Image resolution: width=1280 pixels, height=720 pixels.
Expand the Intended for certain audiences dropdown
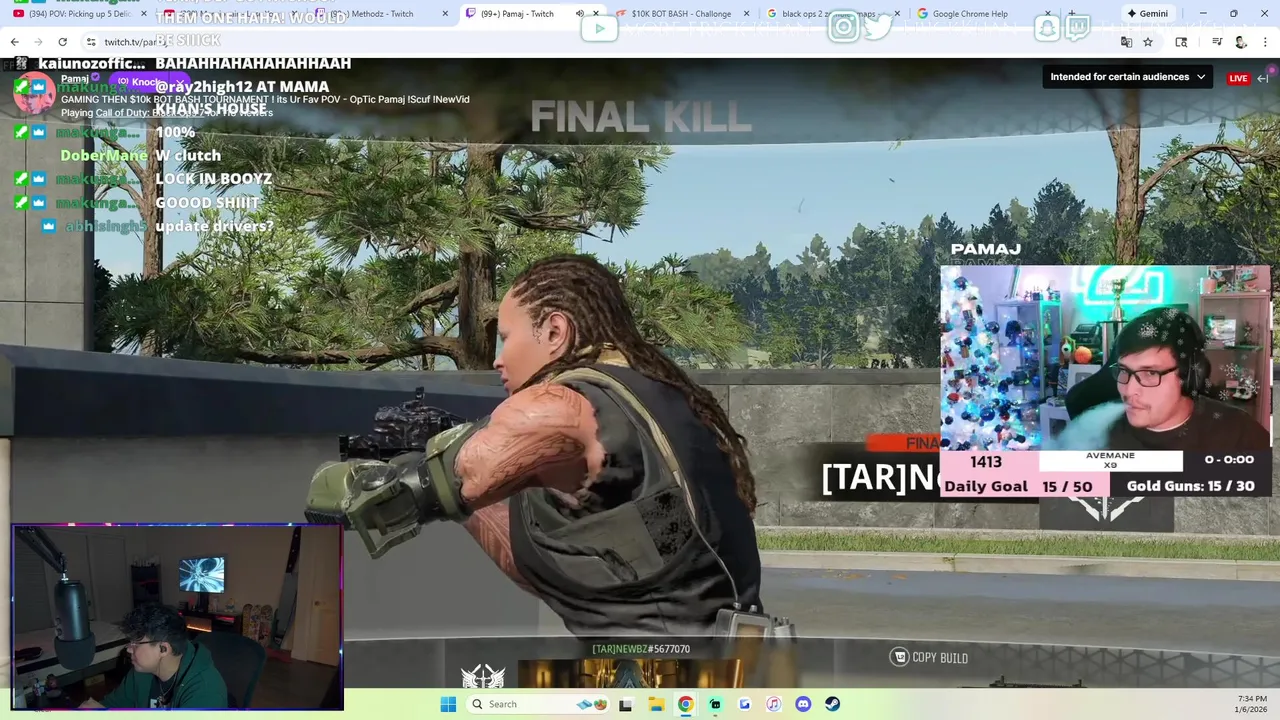coord(1127,77)
